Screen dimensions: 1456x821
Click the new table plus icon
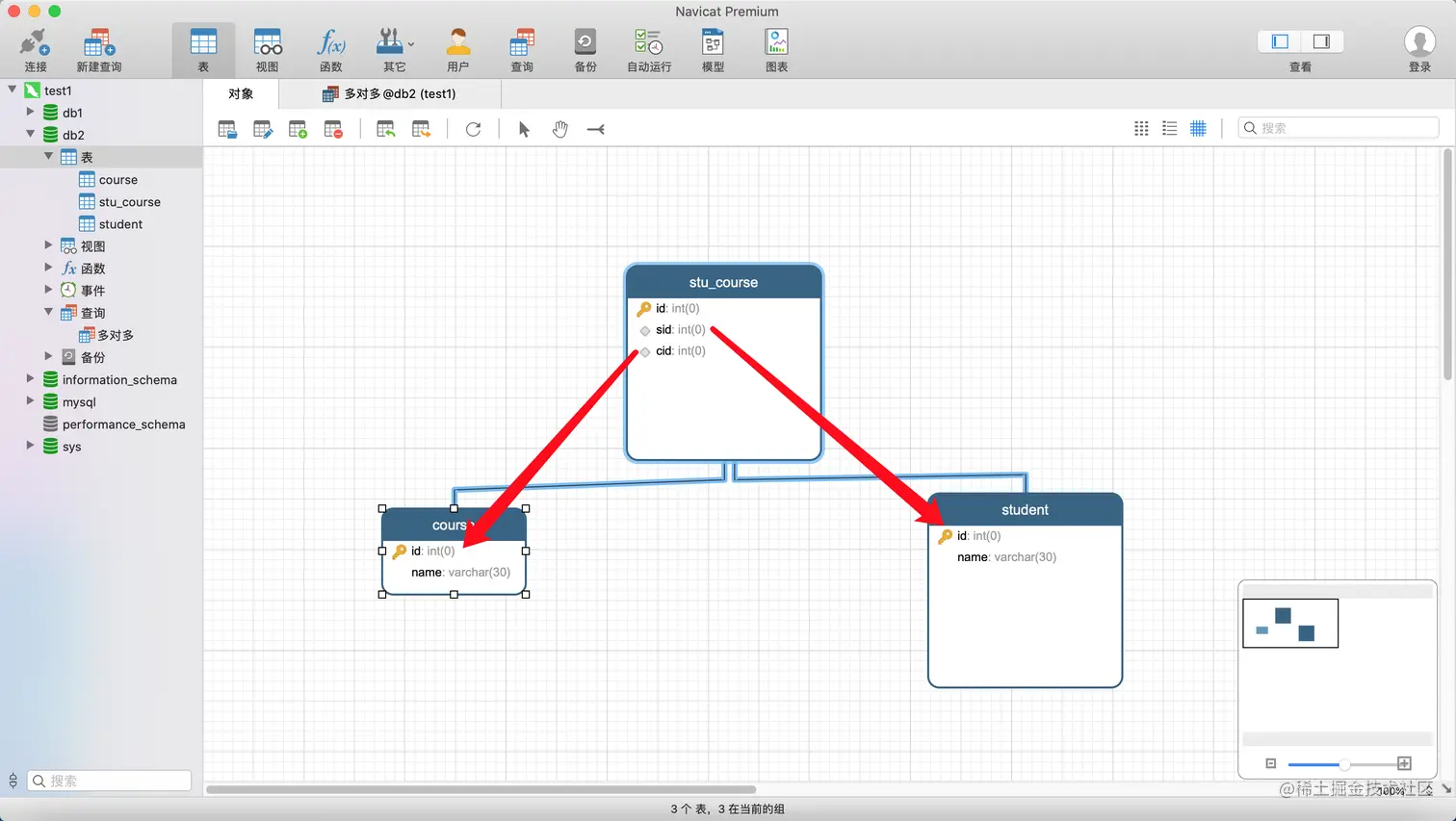click(x=298, y=129)
